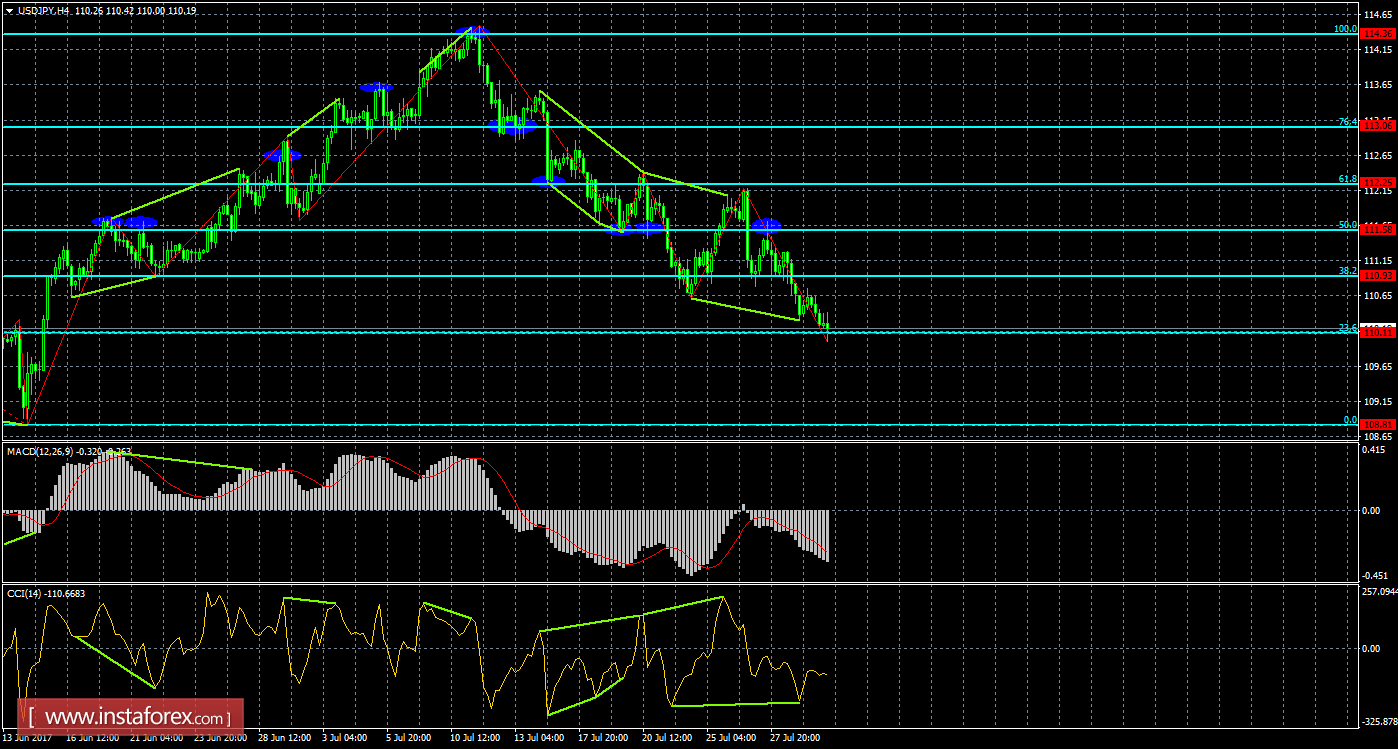
Task: Click the 111.58 Fibonacci price tag
Action: pyautogui.click(x=1378, y=230)
